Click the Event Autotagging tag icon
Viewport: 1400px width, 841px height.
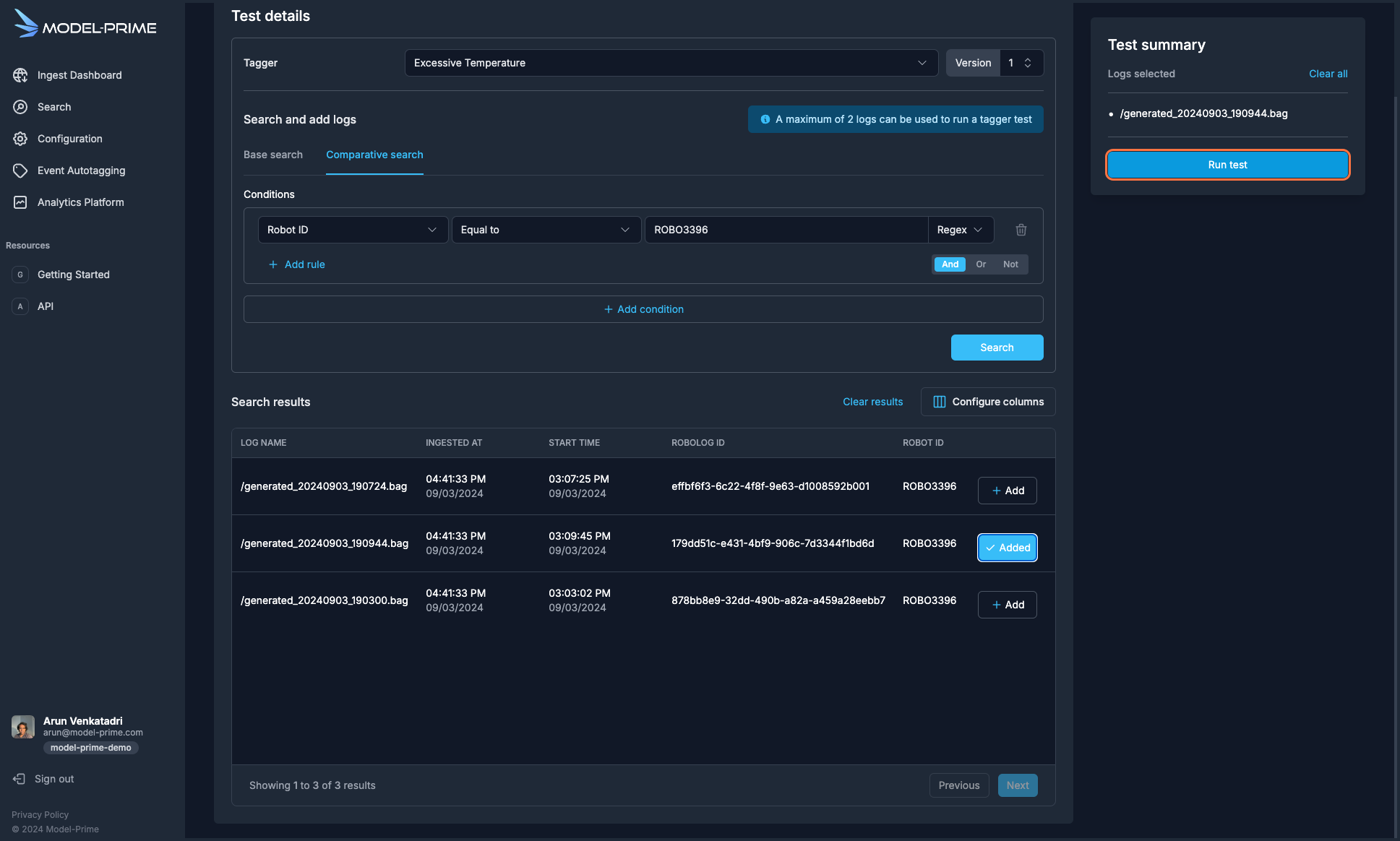click(20, 171)
